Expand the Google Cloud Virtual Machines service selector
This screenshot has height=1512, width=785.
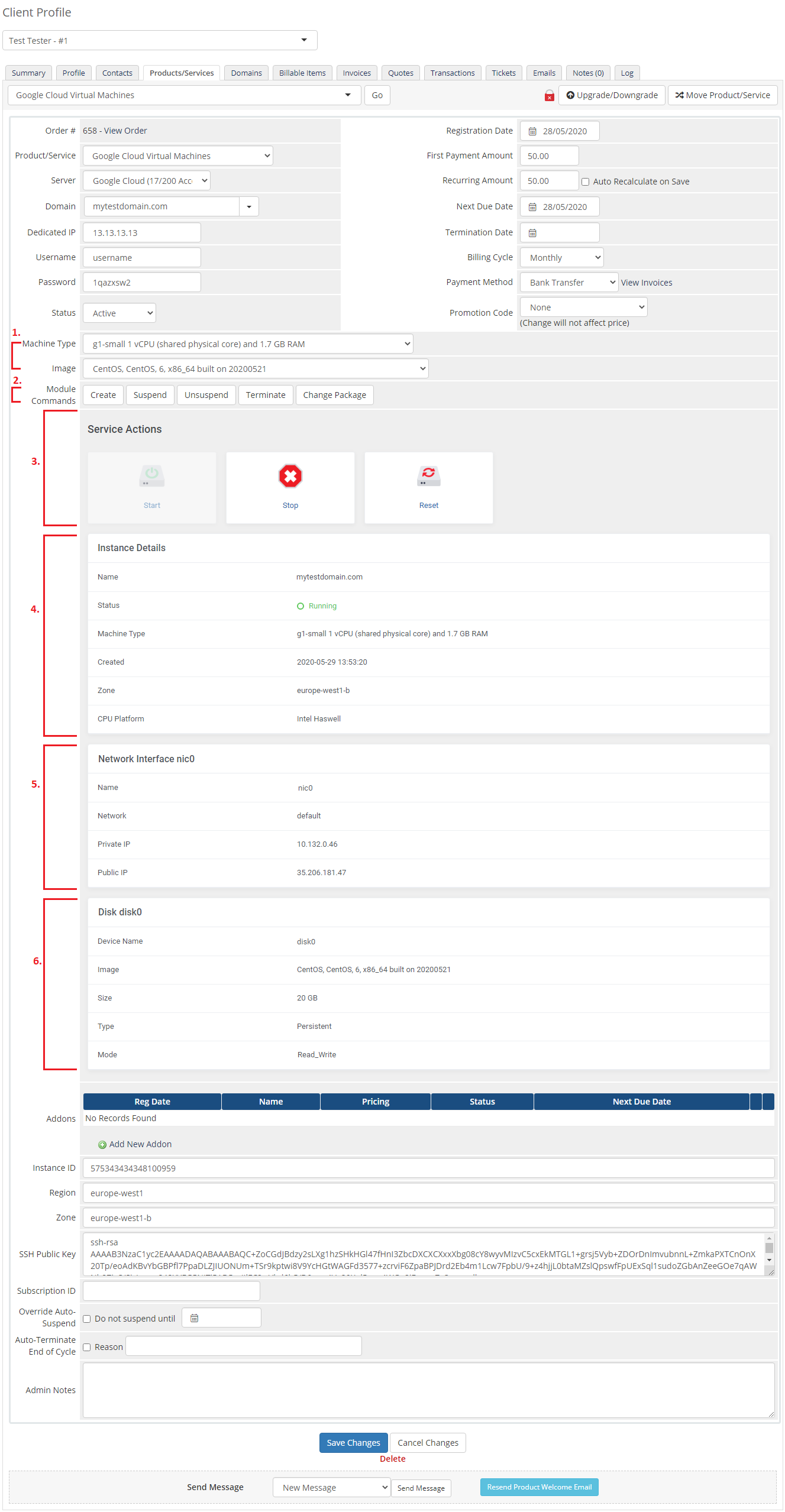(x=184, y=95)
